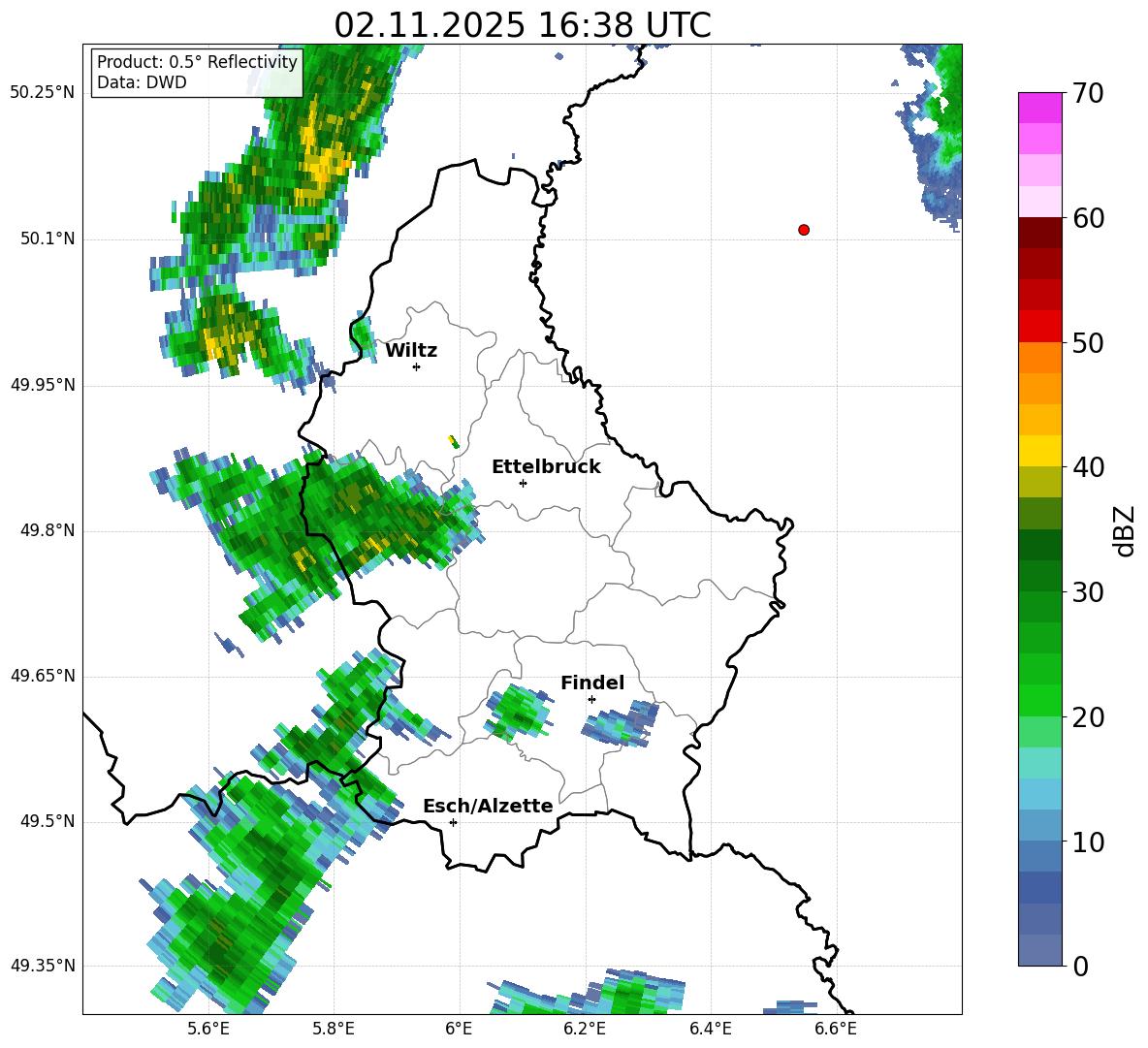Pick the magenta colorbar band just below 70
This screenshot has height=1048, width=1148.
point(1039,108)
